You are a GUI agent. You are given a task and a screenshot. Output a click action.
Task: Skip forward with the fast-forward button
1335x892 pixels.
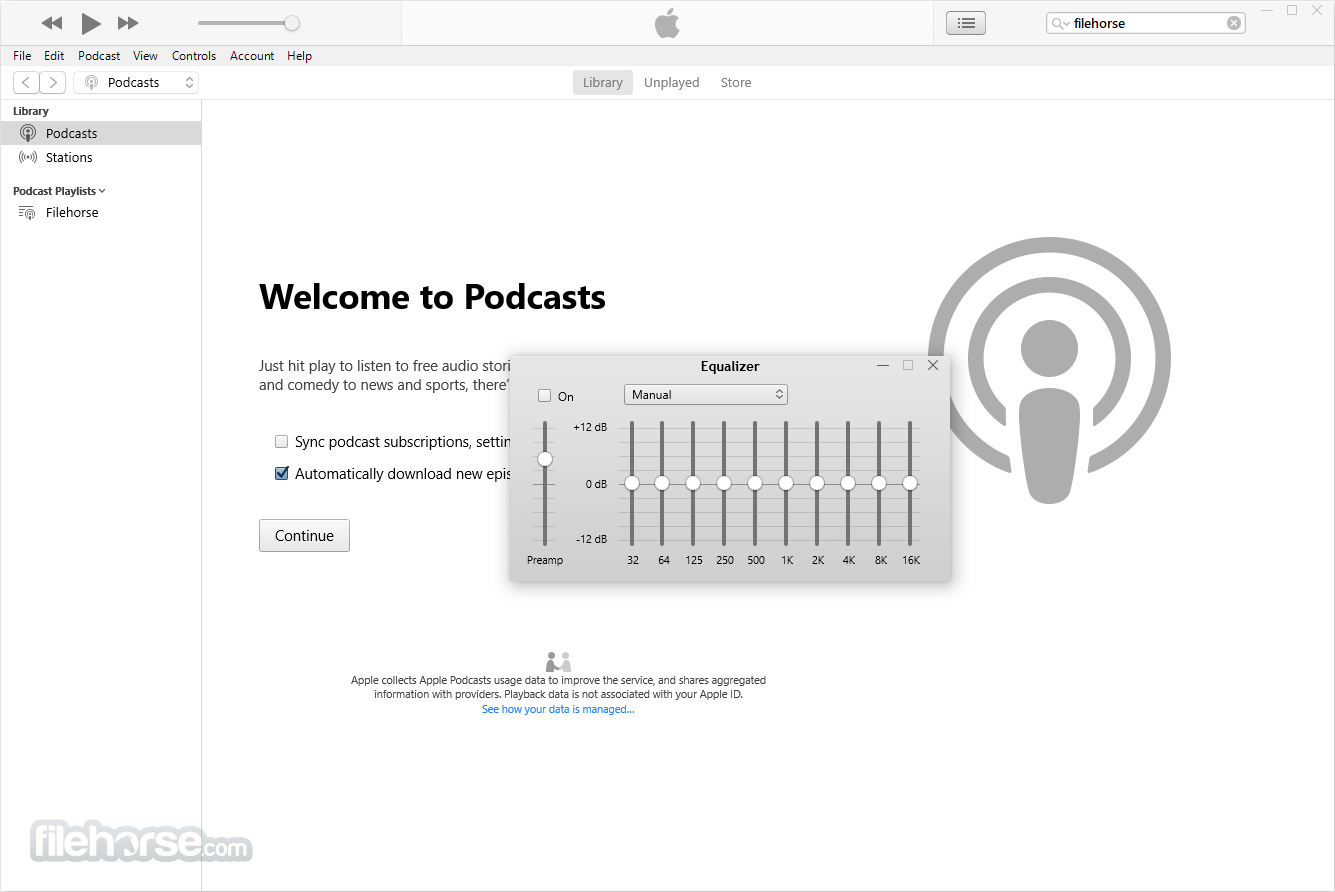pyautogui.click(x=128, y=23)
